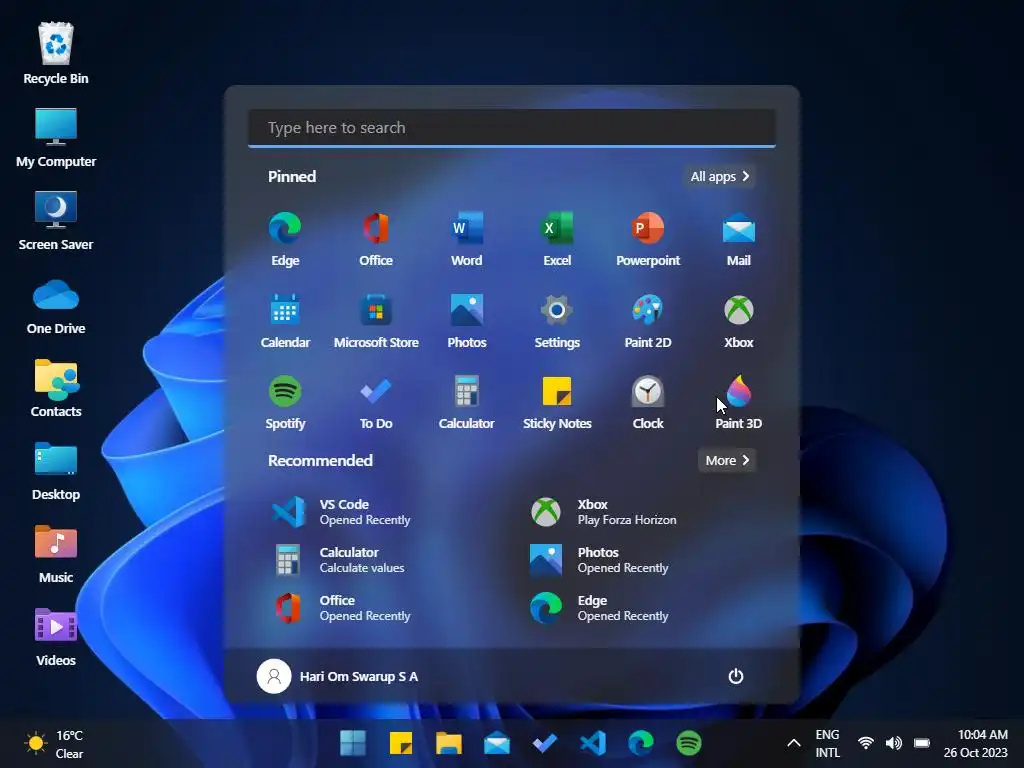Launch VS Code from the taskbar
1024x768 pixels.
(593, 743)
